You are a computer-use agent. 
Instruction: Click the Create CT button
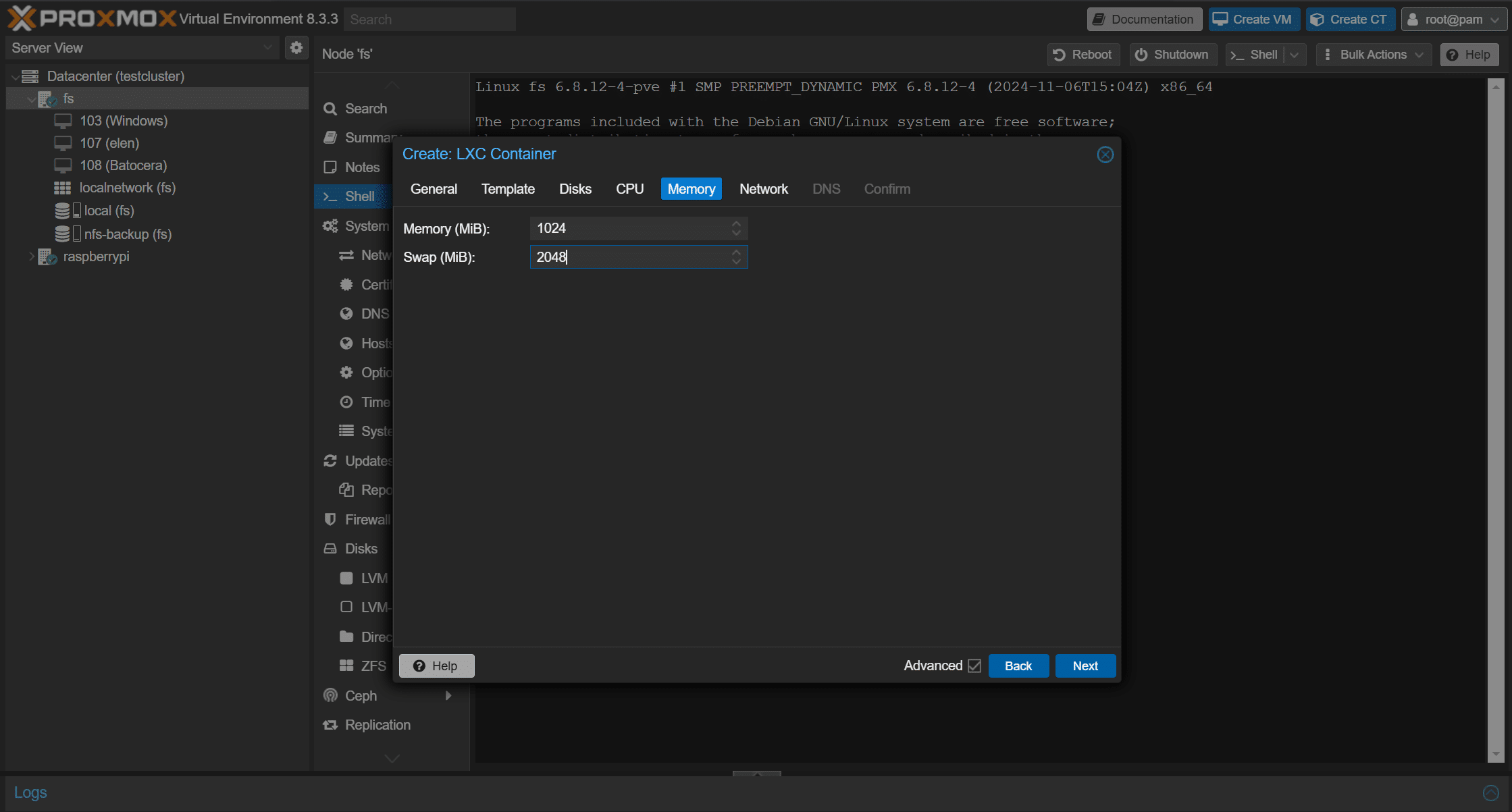pos(1349,20)
